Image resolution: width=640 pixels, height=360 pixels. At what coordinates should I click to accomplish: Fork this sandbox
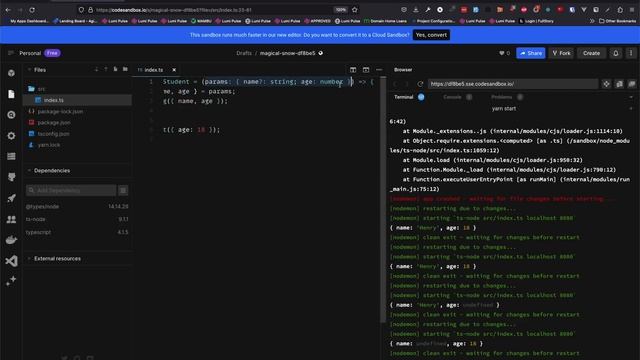tap(562, 53)
